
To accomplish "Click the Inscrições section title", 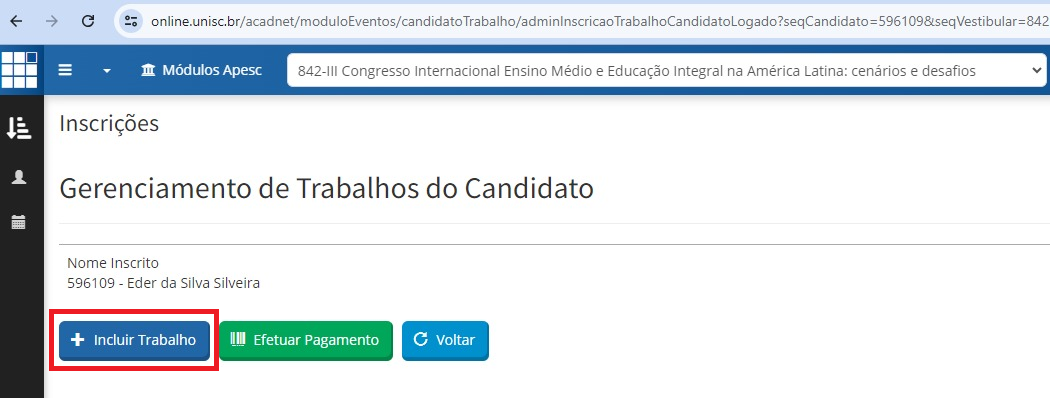I will (109, 124).
